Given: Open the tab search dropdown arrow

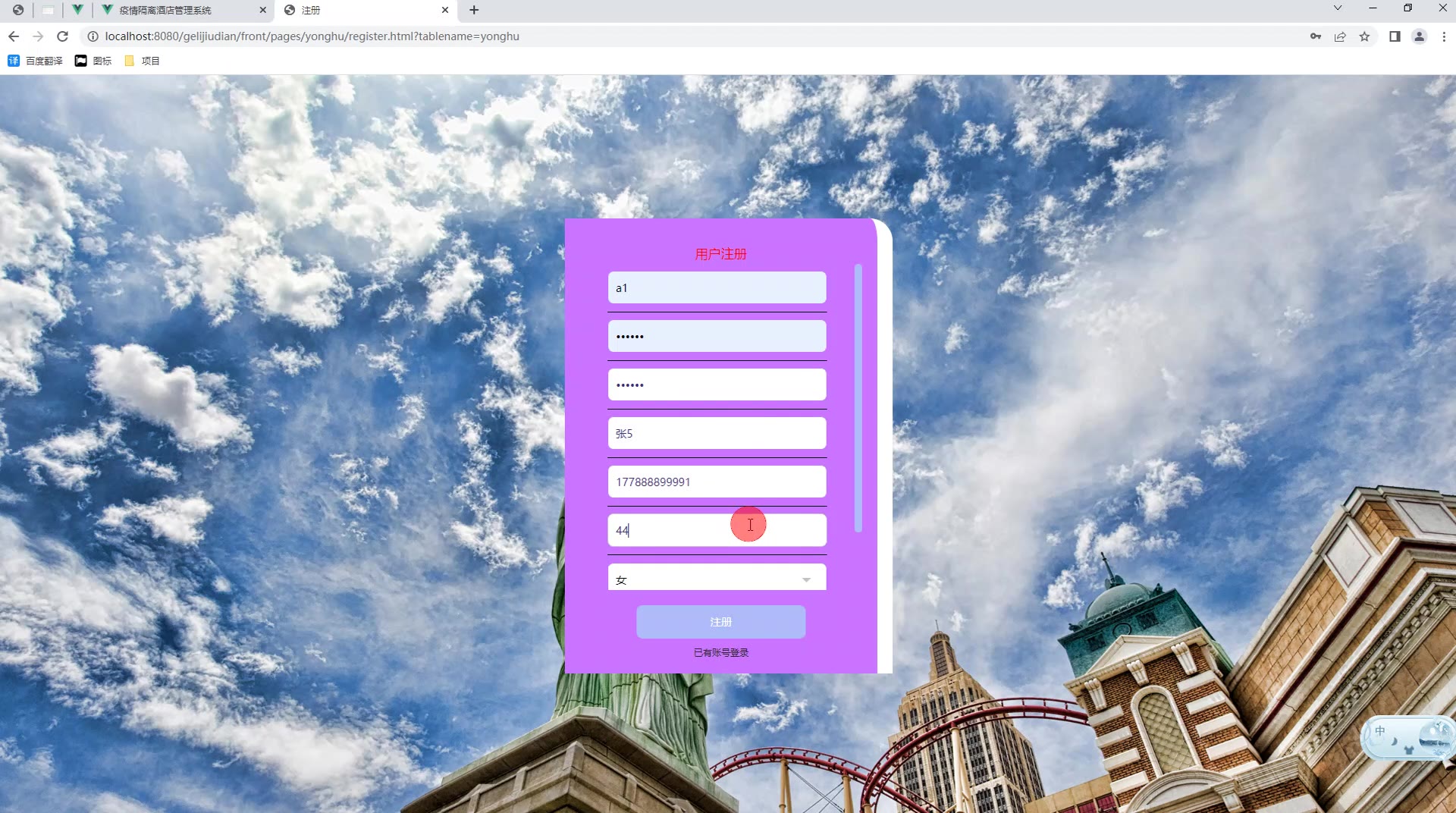Looking at the screenshot, I should 1338,8.
